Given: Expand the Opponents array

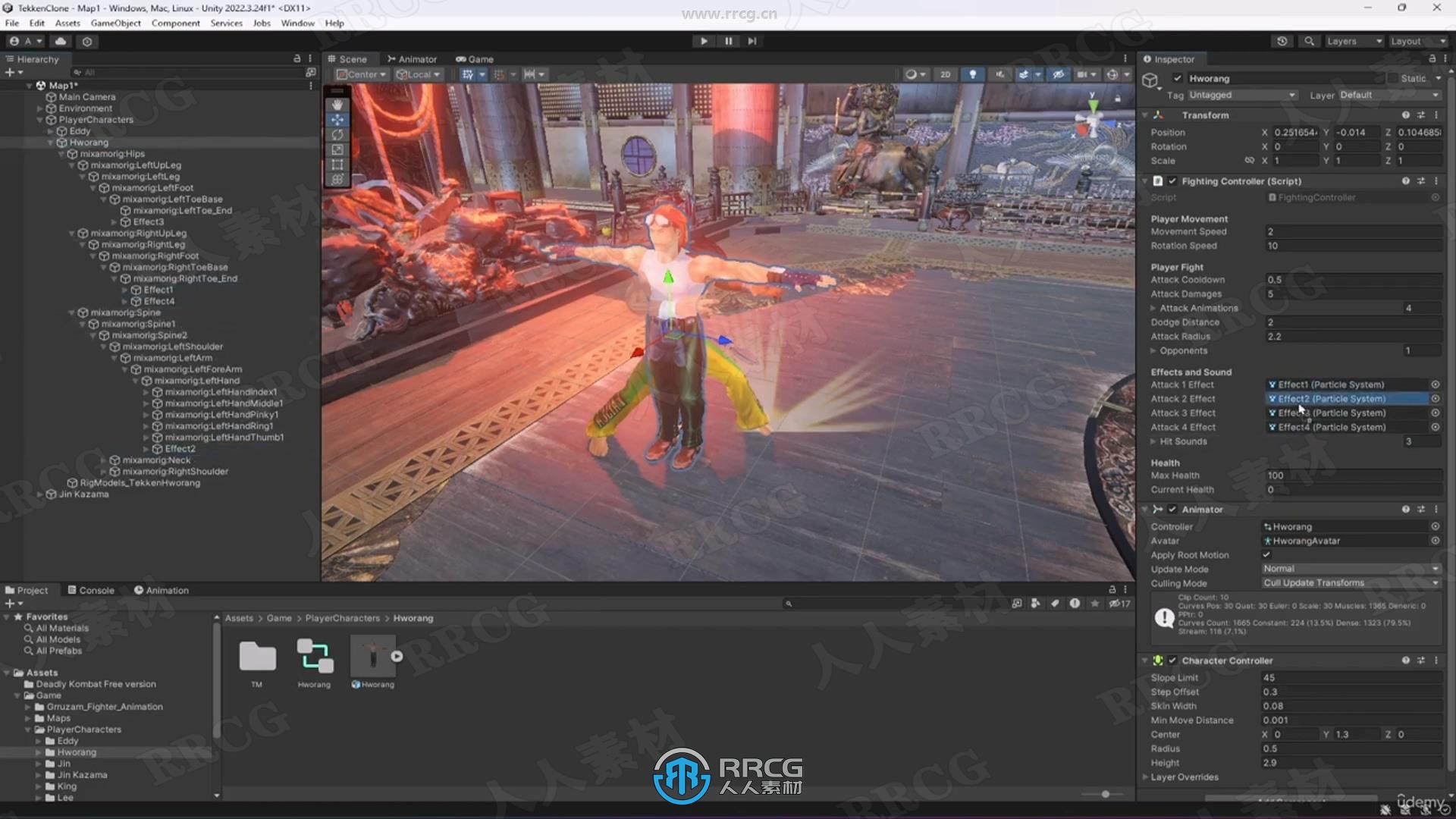Looking at the screenshot, I should 1153,350.
